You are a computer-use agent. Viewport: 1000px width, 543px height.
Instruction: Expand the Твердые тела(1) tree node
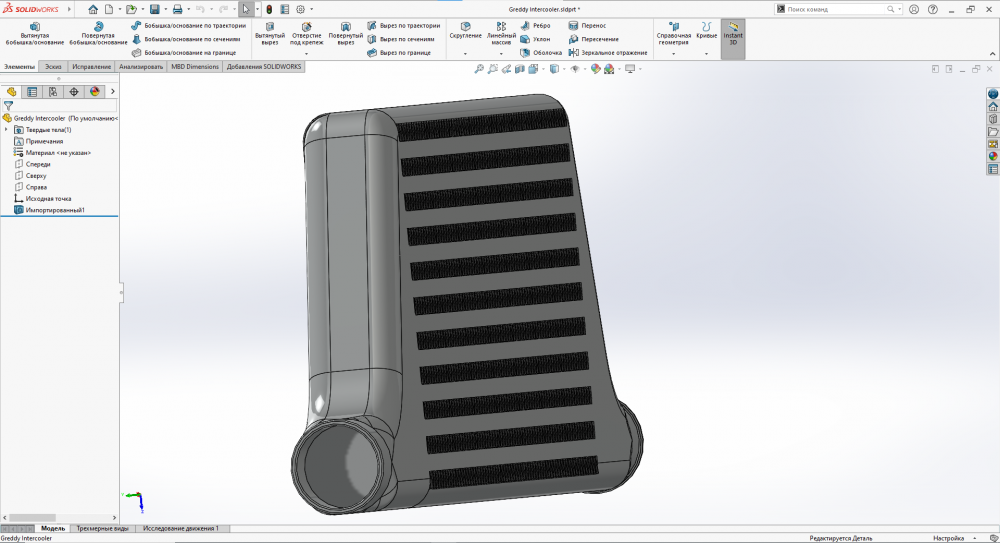pos(7,129)
